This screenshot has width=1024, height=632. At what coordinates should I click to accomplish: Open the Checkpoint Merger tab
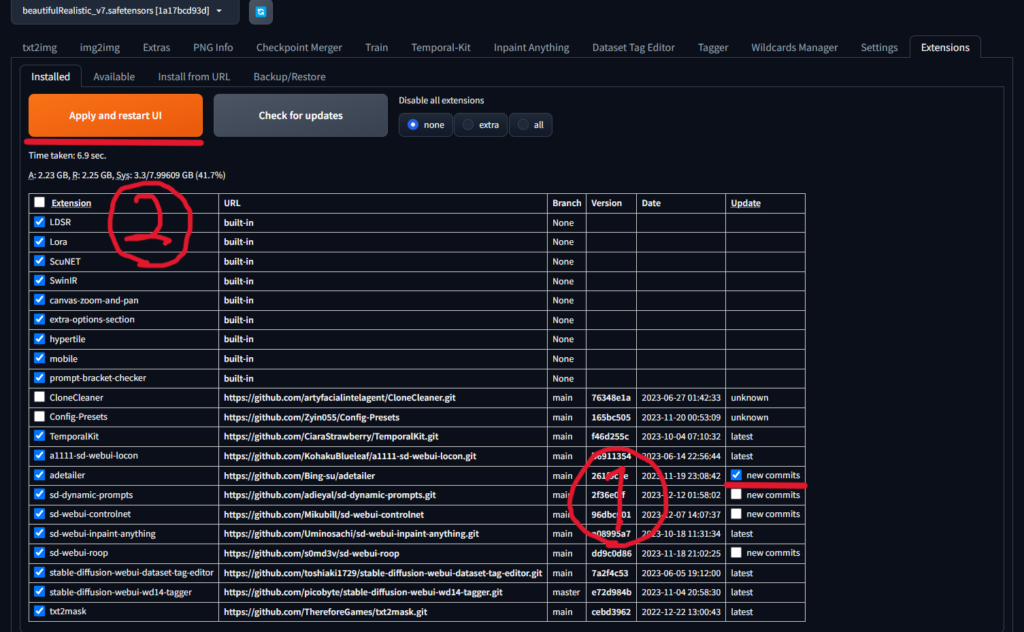[299, 47]
